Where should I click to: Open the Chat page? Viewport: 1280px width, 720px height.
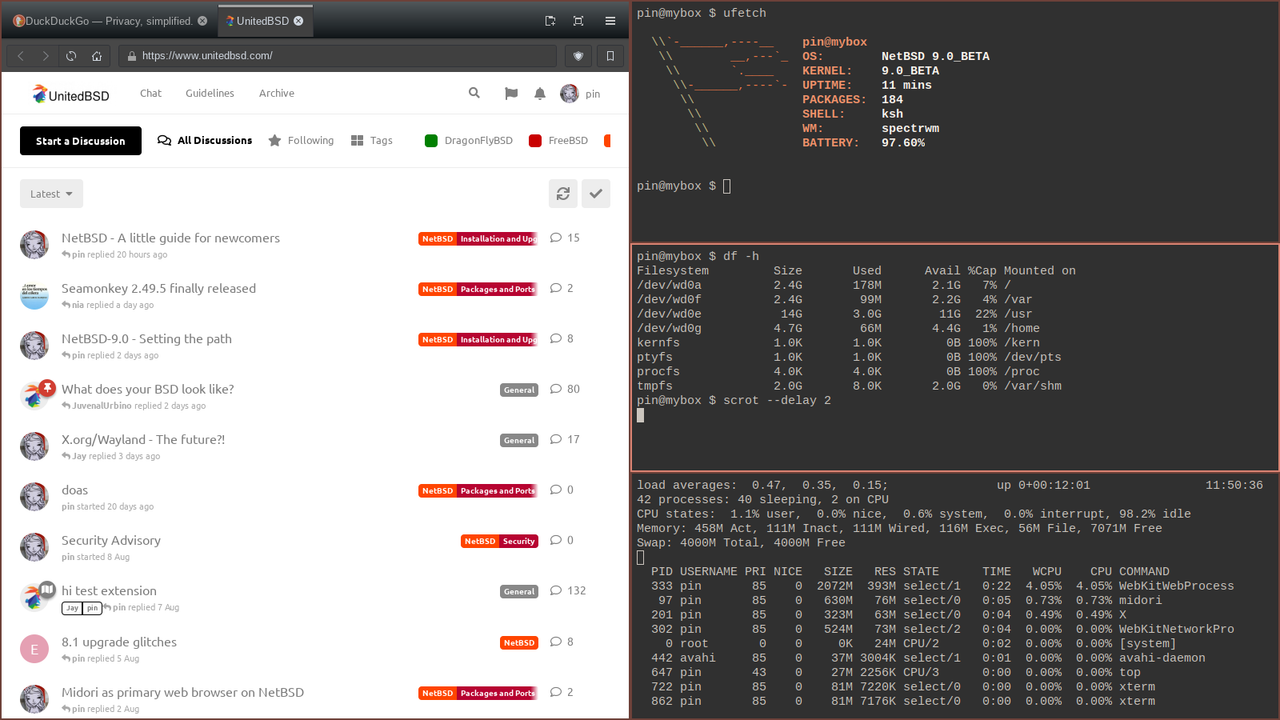point(151,93)
